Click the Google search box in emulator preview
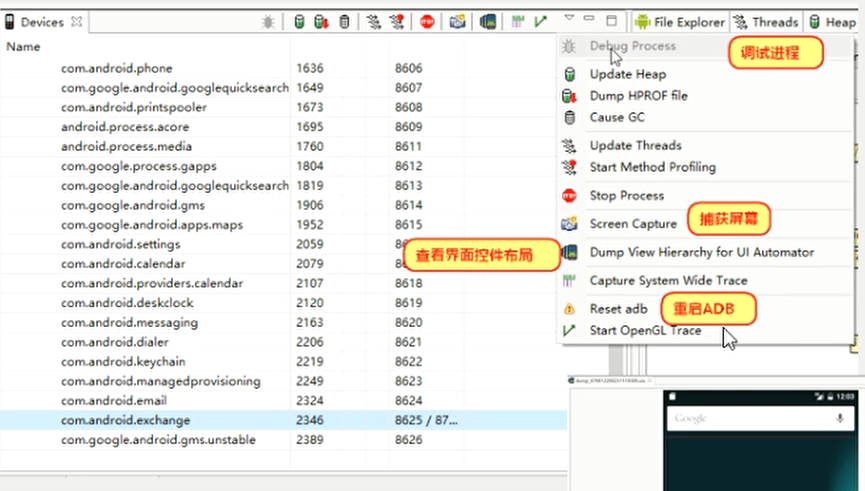Viewport: 865px width, 491px height. 761,419
